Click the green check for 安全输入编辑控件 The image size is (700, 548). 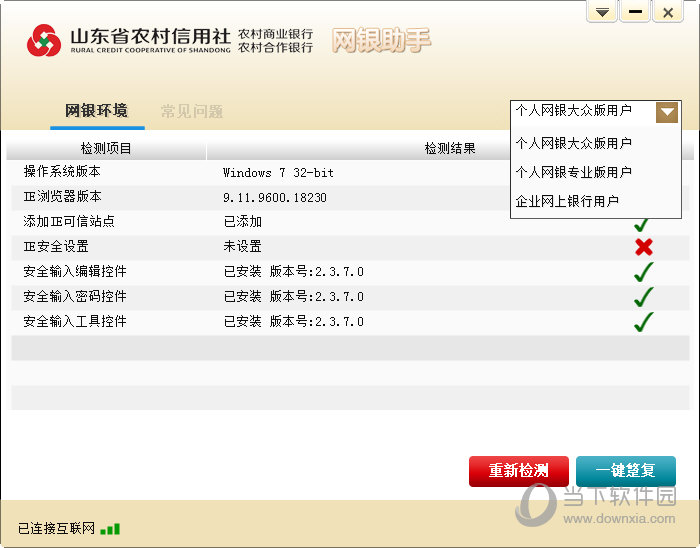644,271
